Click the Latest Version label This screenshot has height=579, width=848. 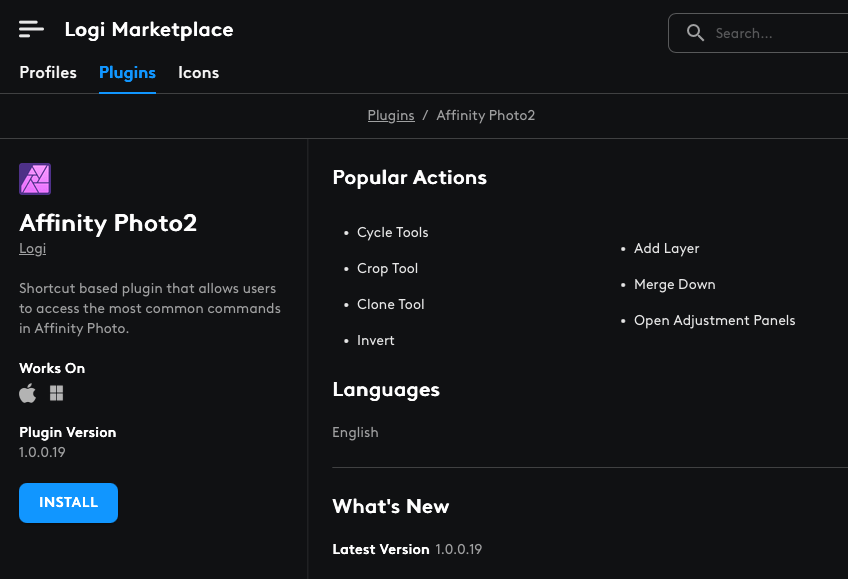pyautogui.click(x=381, y=549)
